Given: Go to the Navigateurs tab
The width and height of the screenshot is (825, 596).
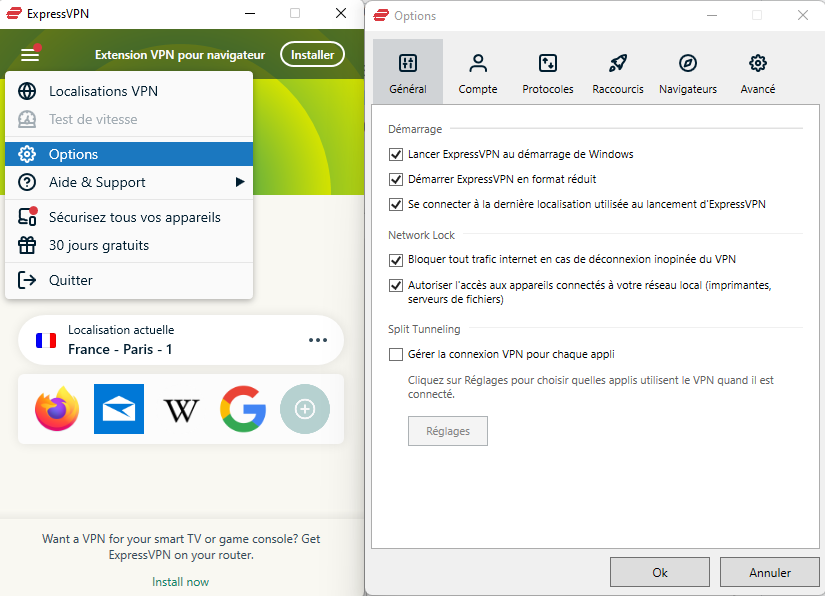Looking at the screenshot, I should (688, 72).
